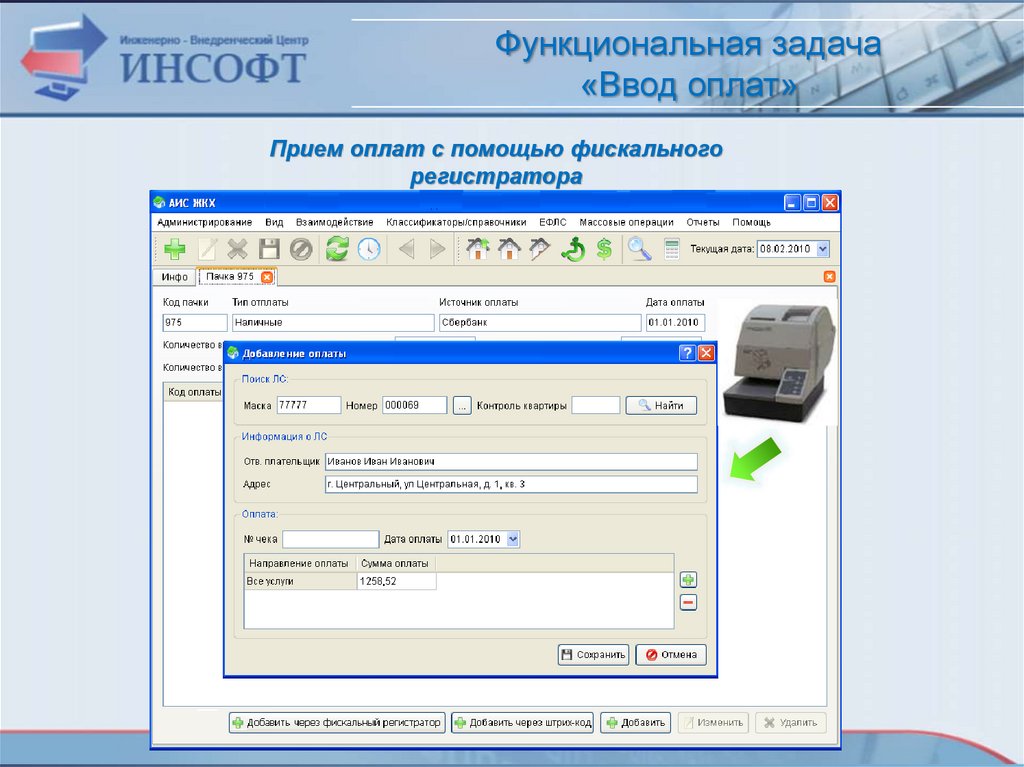Click the left arrow back icon
Image resolution: width=1024 pixels, height=767 pixels.
click(407, 250)
